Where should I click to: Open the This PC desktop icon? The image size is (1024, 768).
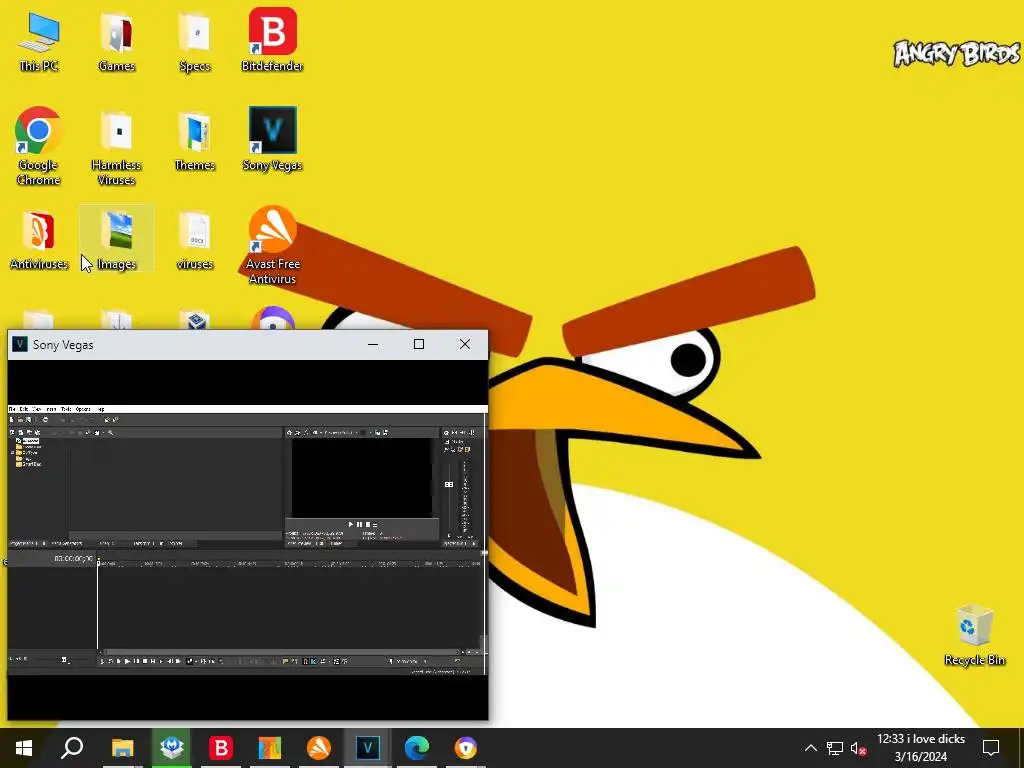coord(39,40)
